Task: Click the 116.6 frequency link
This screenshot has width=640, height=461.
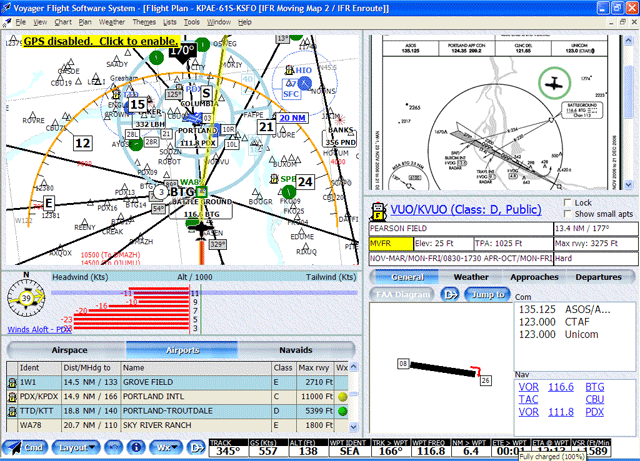Action: tap(561, 387)
